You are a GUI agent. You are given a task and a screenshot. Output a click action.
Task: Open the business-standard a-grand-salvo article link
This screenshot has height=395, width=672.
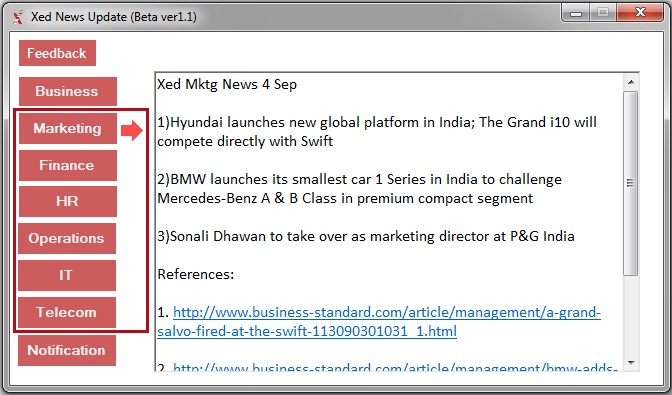[379, 322]
